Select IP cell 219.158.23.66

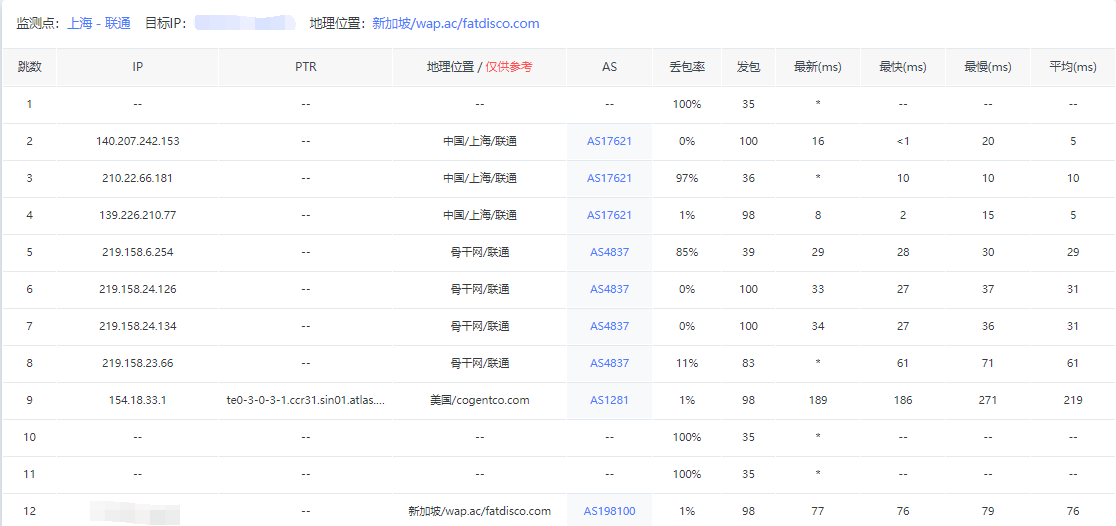tap(137, 363)
